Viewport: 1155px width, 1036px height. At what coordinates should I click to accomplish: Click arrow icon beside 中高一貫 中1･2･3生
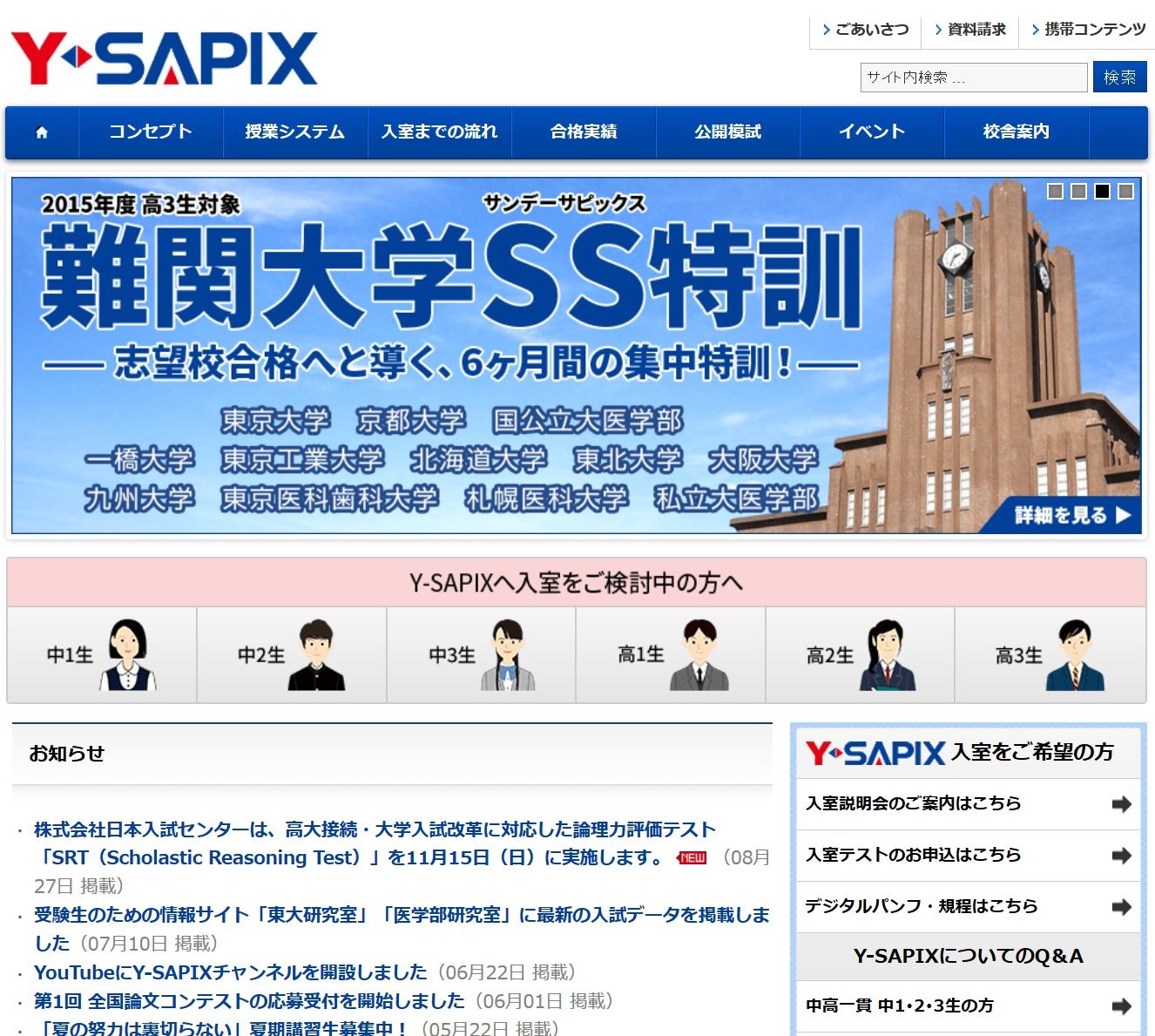click(x=1122, y=1006)
